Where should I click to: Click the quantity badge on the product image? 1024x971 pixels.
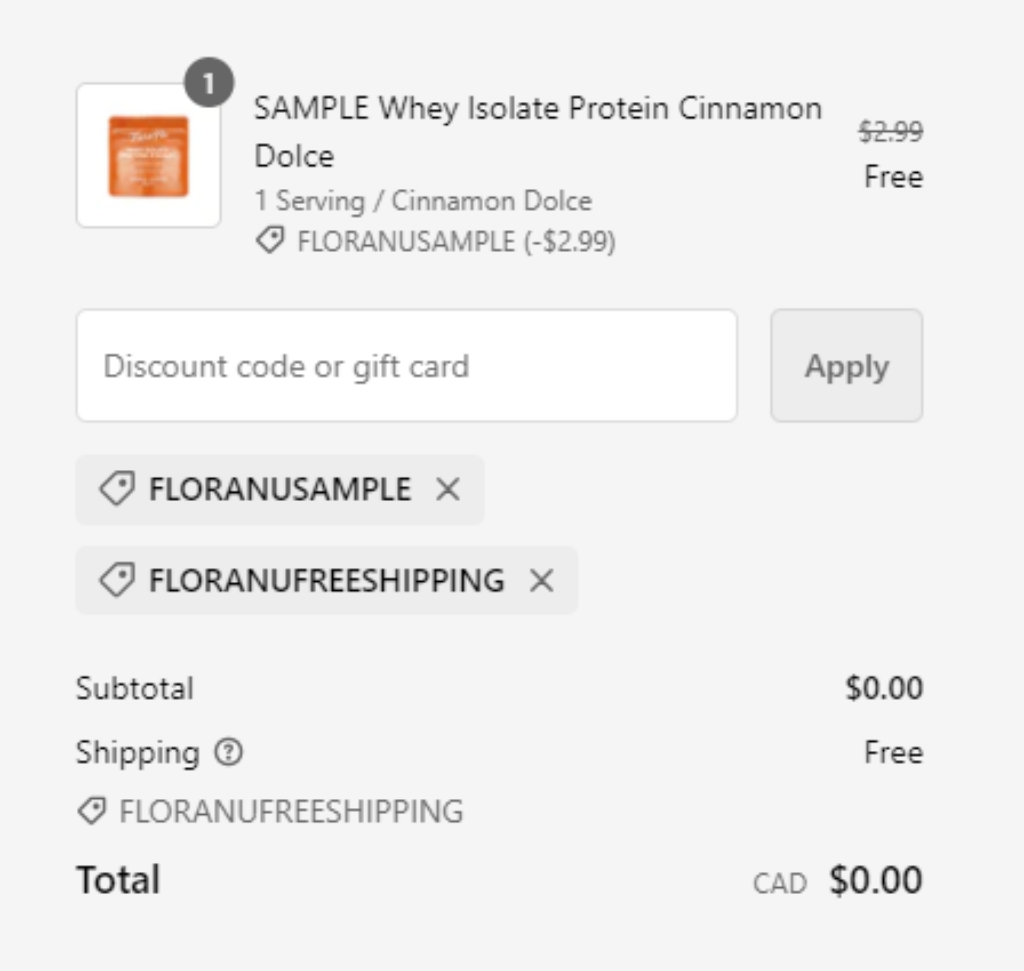209,84
